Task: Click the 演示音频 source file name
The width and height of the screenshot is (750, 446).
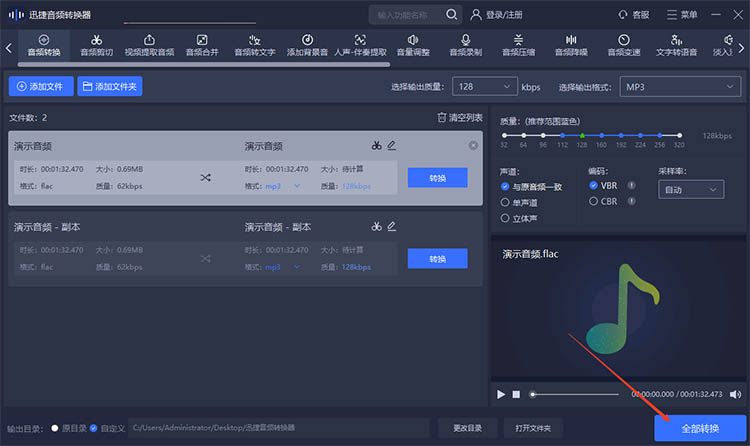Action: pos(33,146)
